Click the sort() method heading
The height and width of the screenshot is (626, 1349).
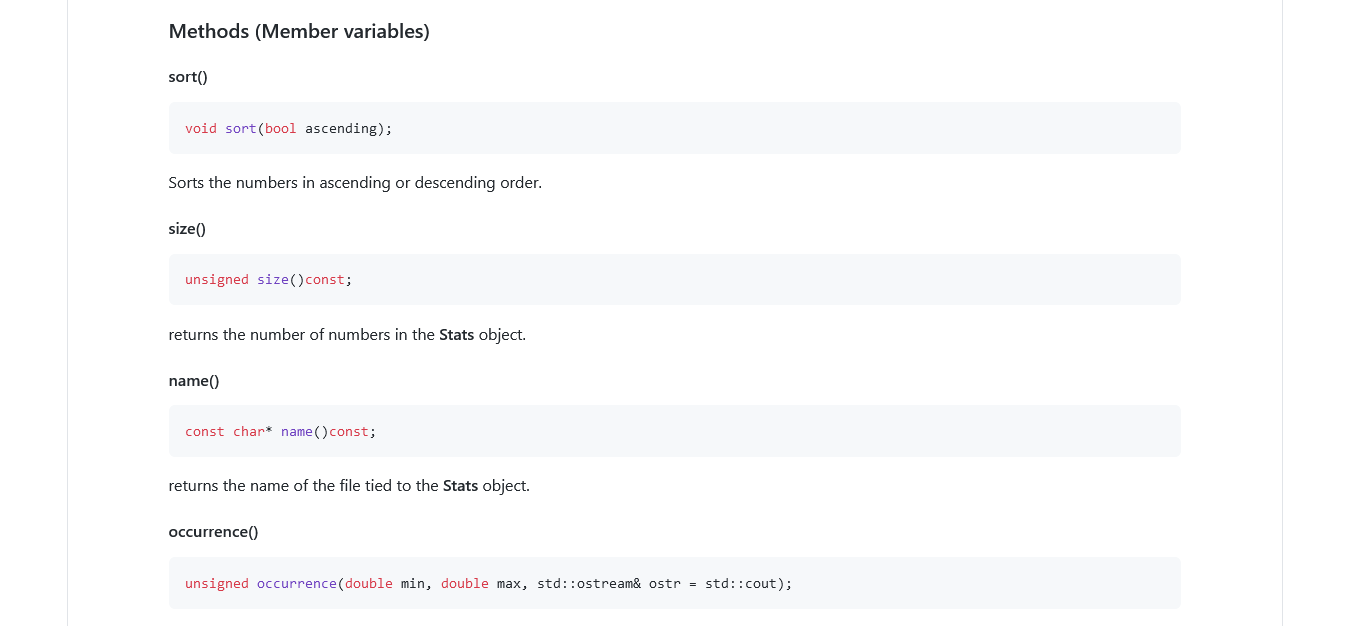(x=187, y=76)
